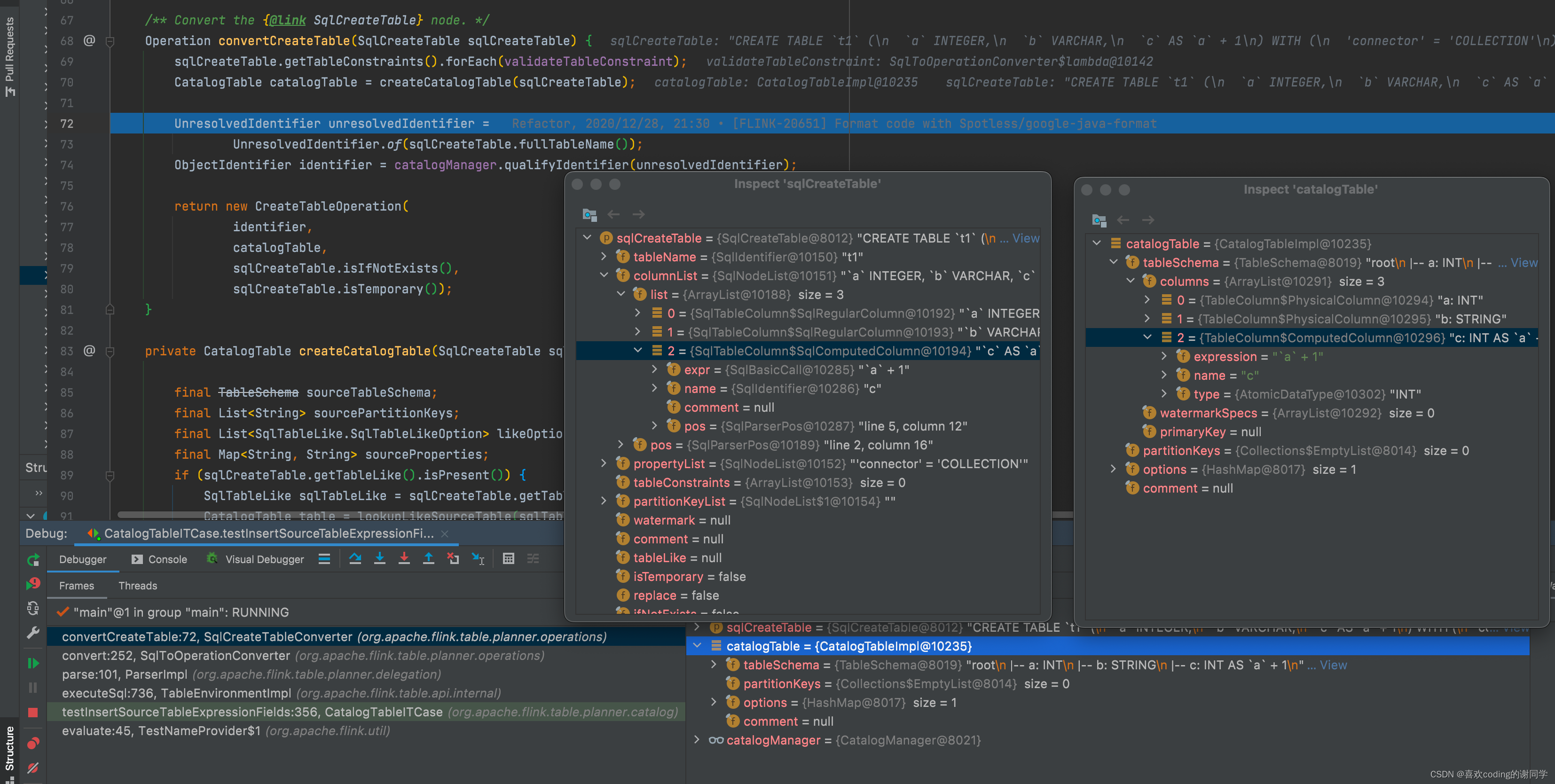Open View Breakpoints double red circles
This screenshot has height=784, width=1555.
click(x=33, y=742)
